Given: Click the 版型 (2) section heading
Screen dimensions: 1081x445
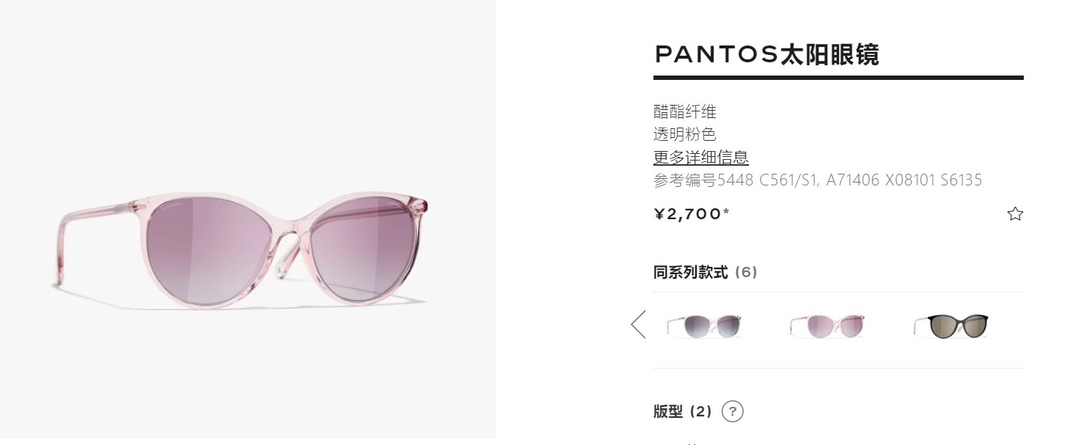Looking at the screenshot, I should click(x=682, y=412).
